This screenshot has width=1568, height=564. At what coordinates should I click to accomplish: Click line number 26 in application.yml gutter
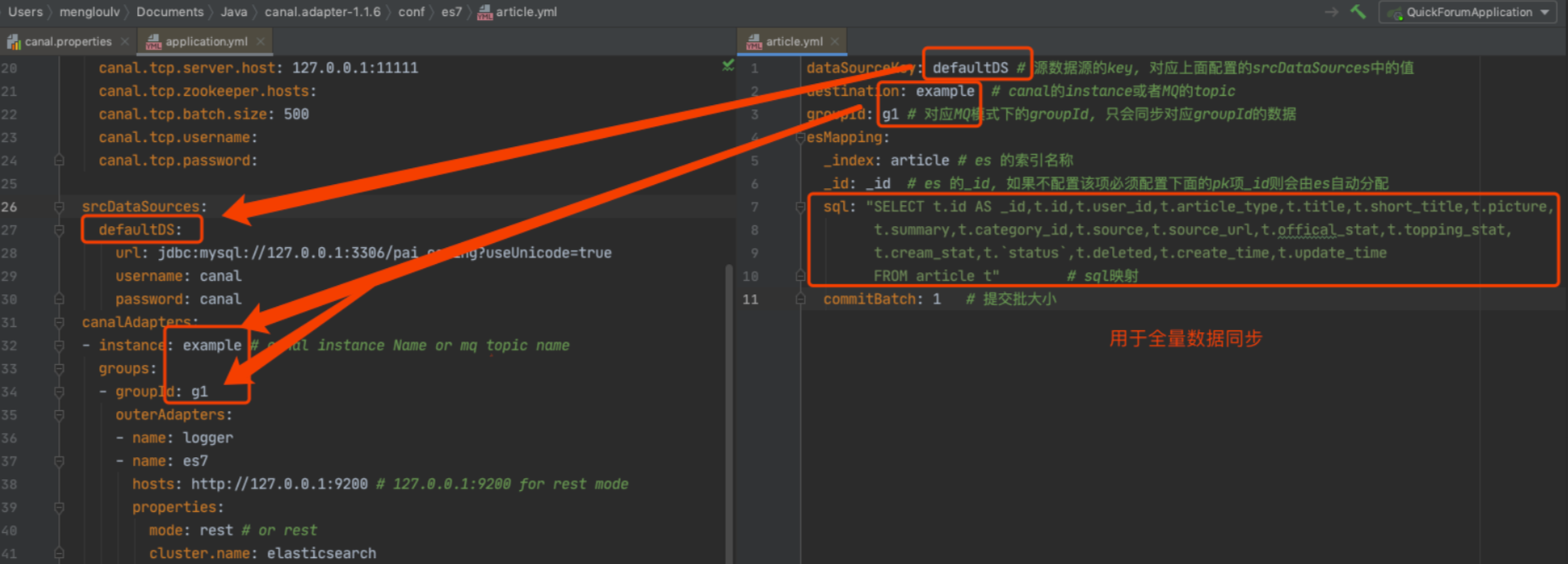pos(9,207)
